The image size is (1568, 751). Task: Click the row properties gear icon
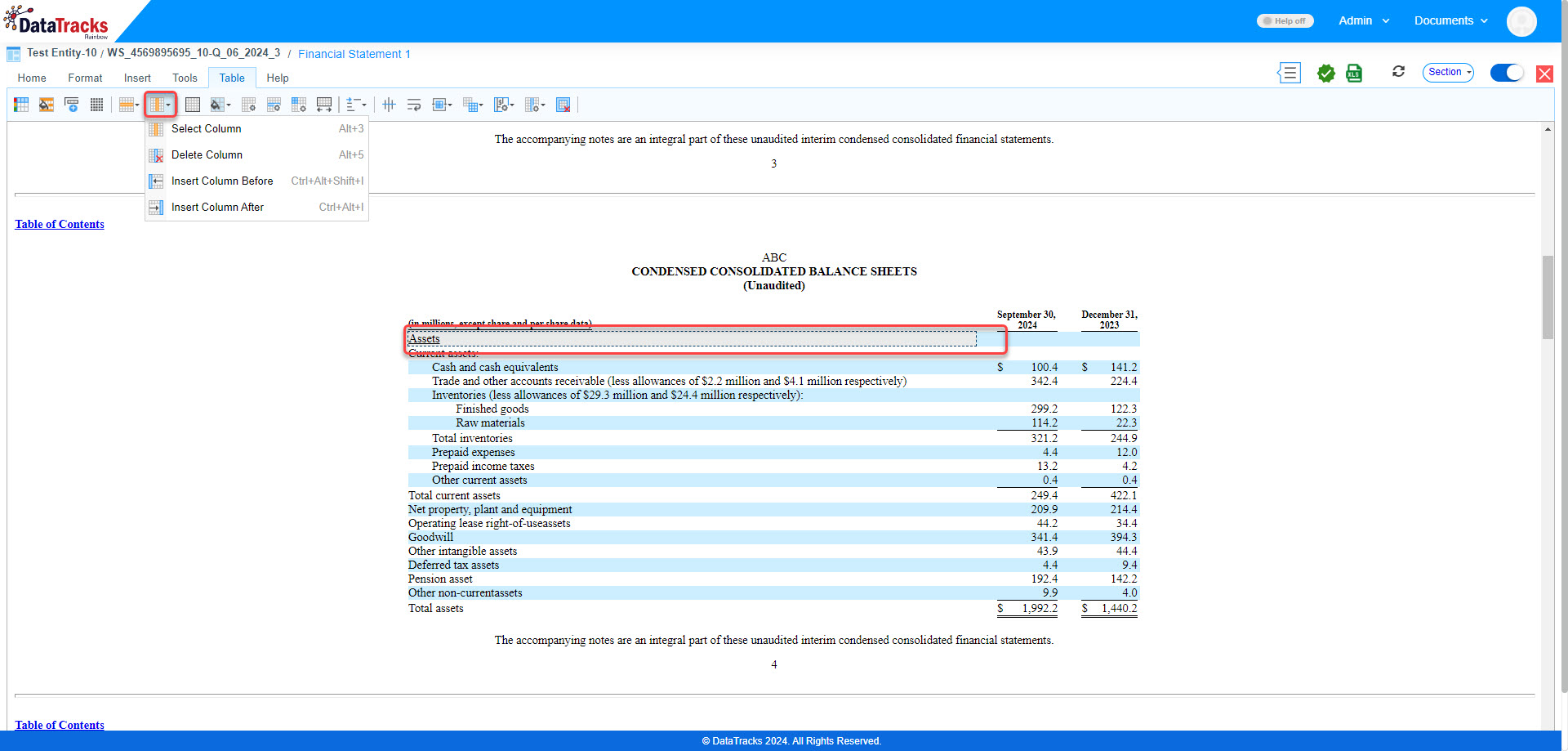[x=274, y=105]
